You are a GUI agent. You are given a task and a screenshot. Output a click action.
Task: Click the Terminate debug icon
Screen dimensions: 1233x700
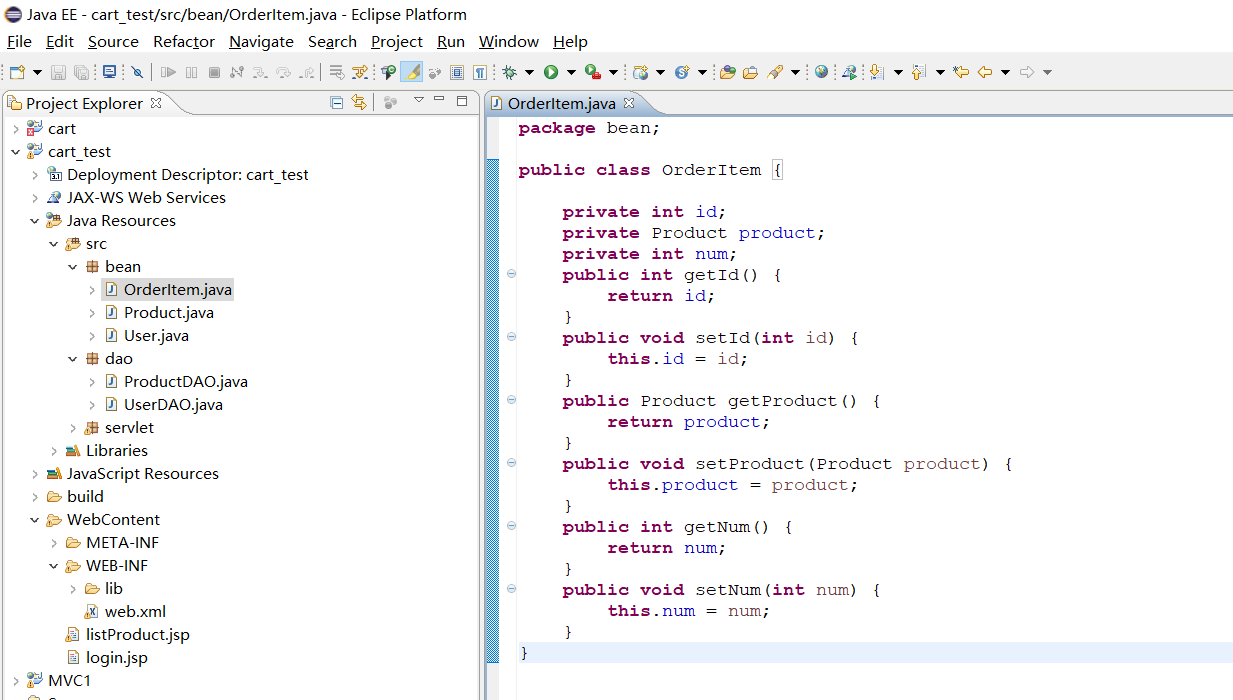click(215, 72)
